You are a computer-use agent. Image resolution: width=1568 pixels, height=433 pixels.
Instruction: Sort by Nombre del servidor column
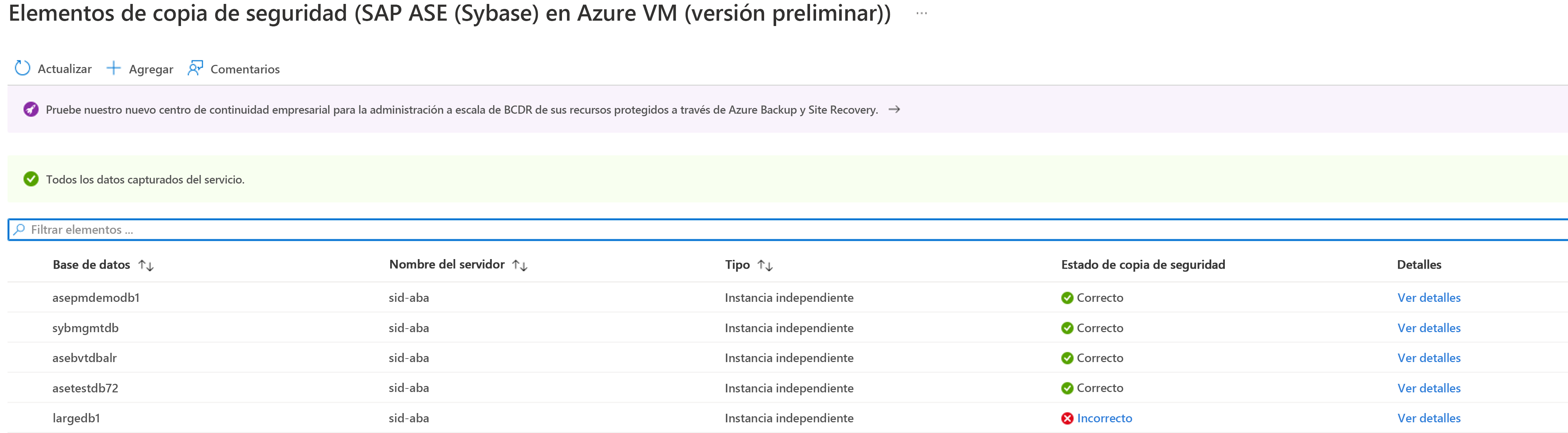tap(520, 265)
